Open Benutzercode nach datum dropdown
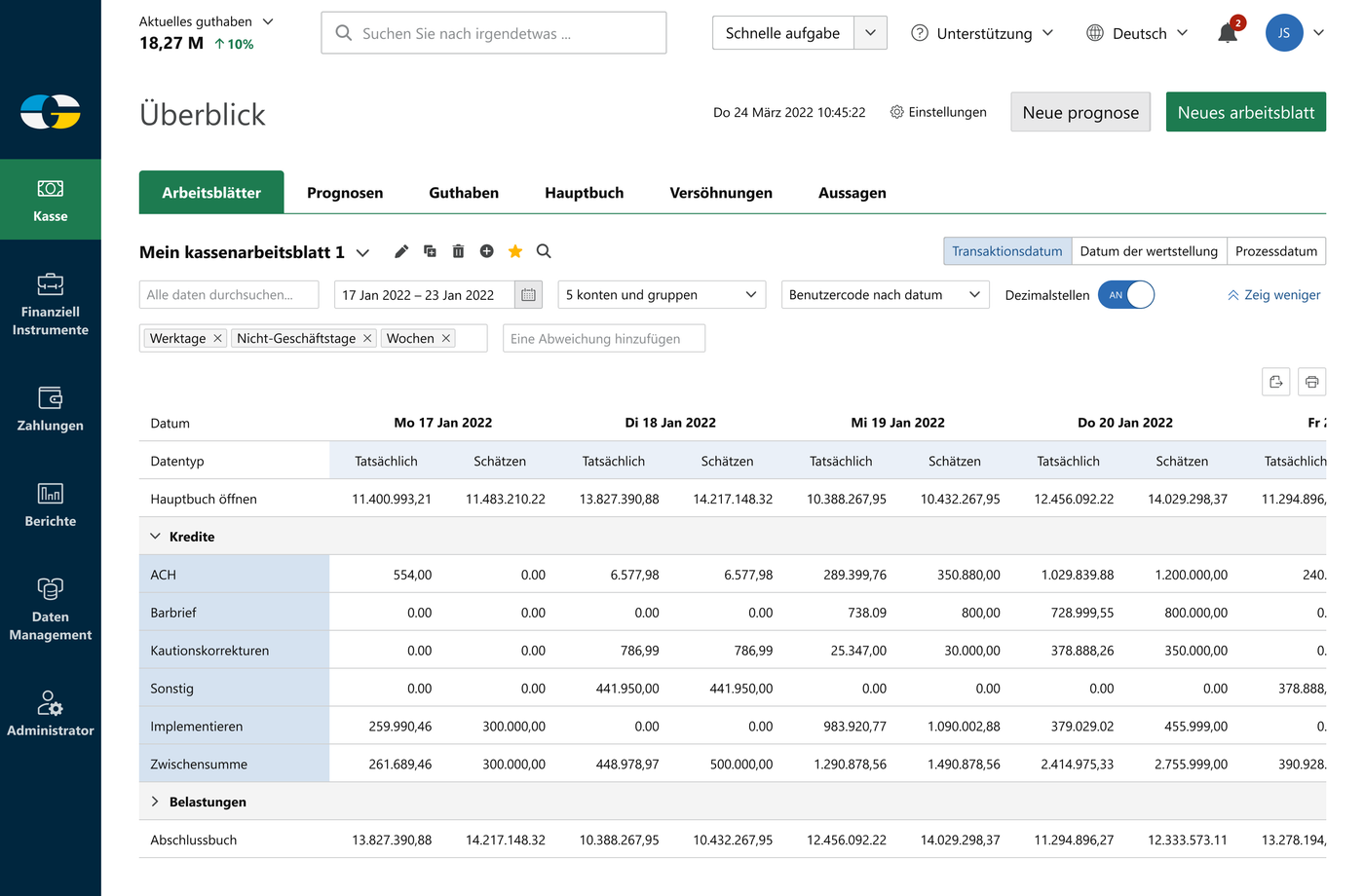This screenshot has width=1364, height=896. point(885,295)
